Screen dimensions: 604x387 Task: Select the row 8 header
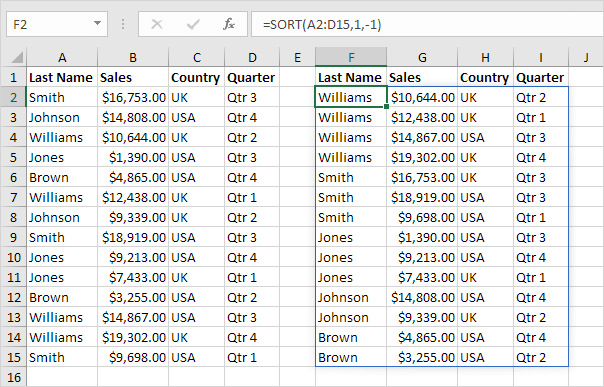pos(13,218)
